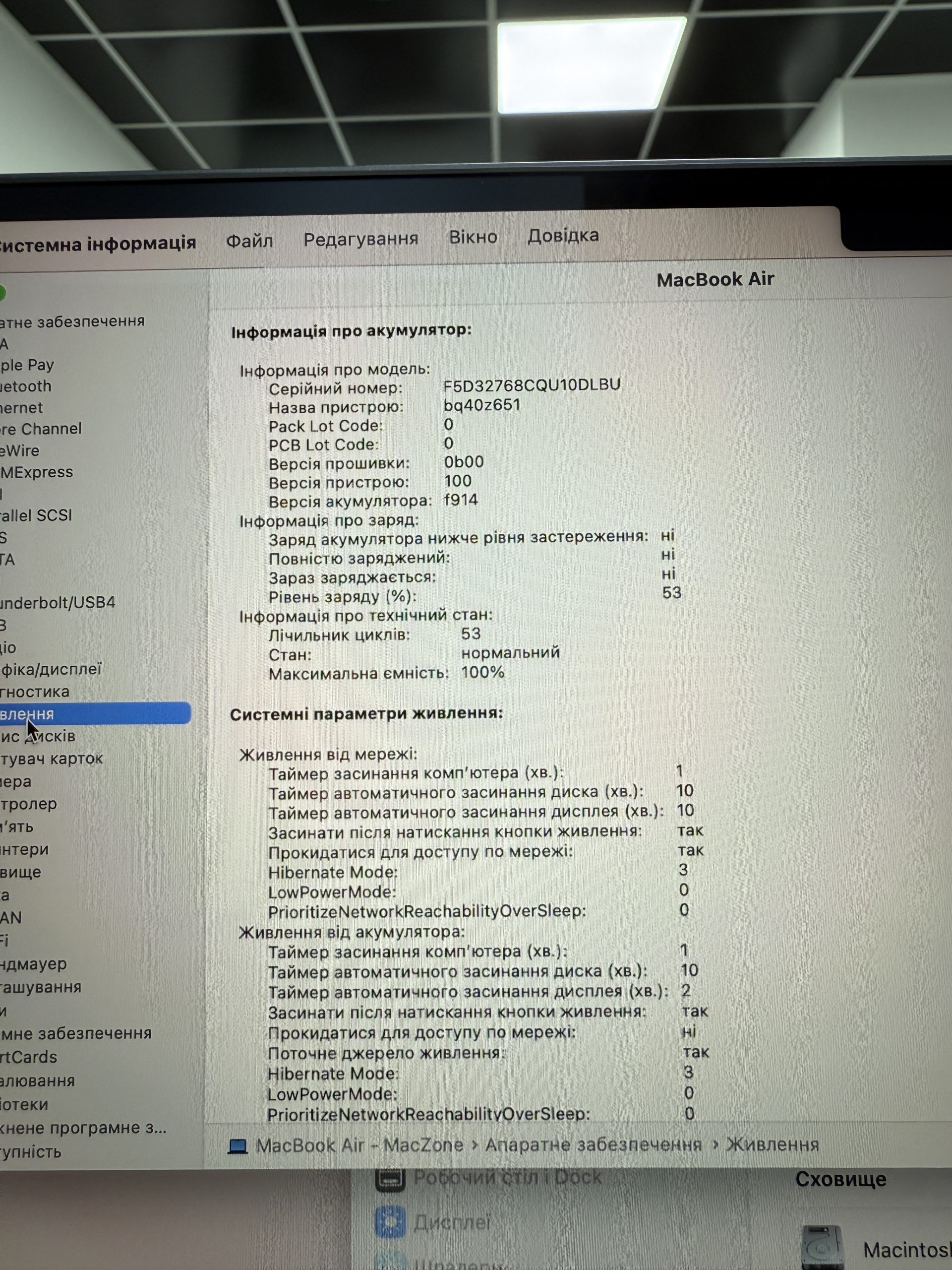Image resolution: width=952 pixels, height=1270 pixels.
Task: Select the Apple Pay sidebar item
Action: coord(27,365)
